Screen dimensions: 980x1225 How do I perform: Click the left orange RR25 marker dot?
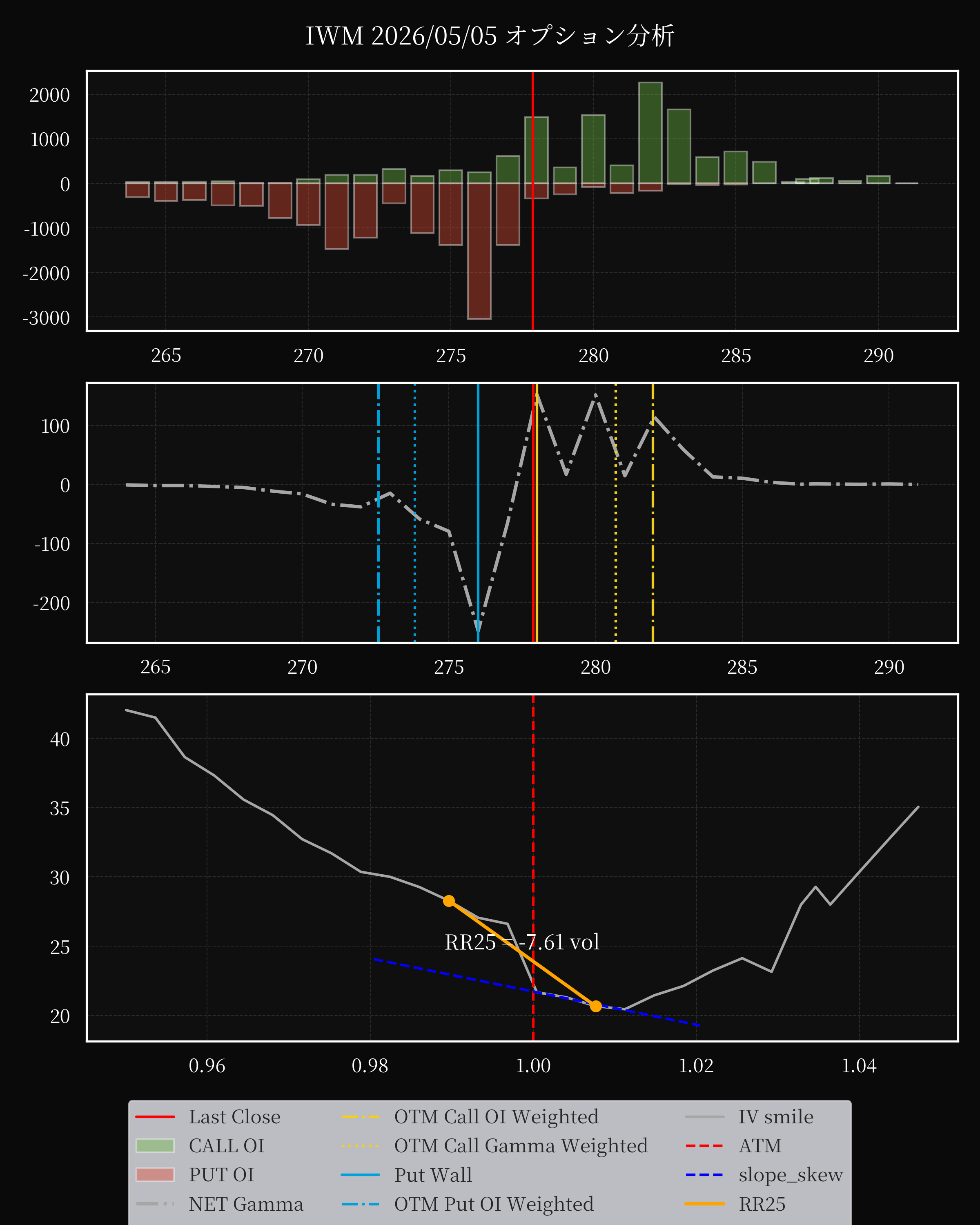[x=449, y=901]
